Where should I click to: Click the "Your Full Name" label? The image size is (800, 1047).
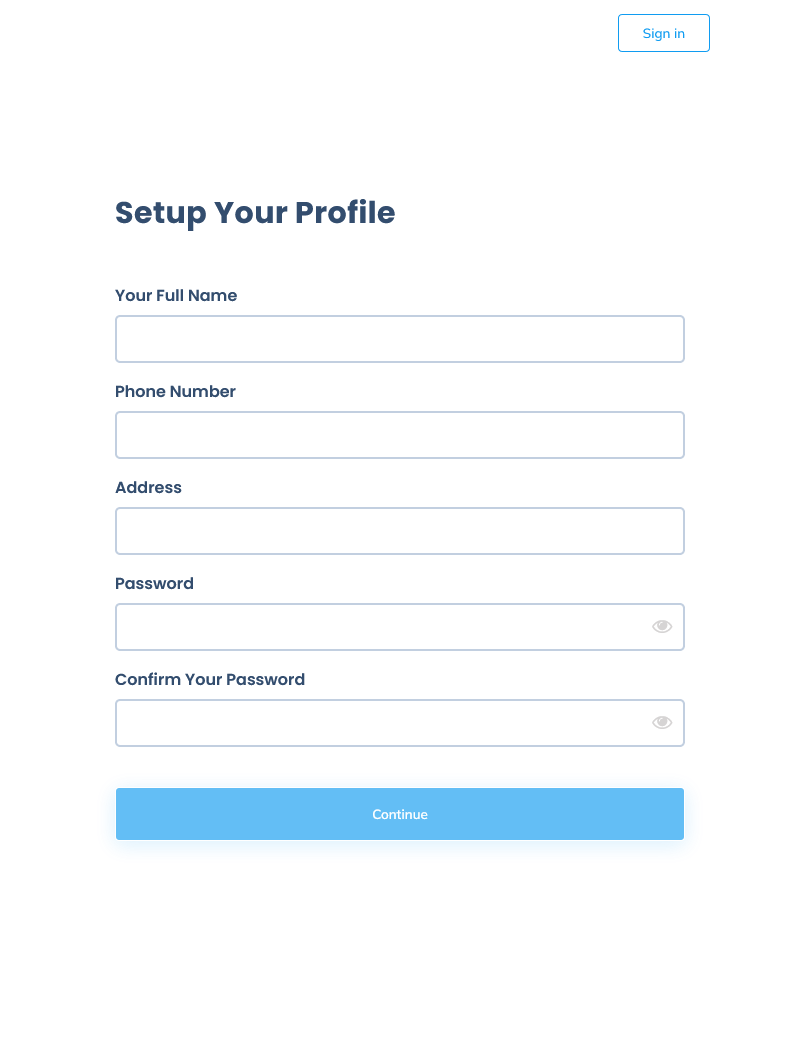[x=176, y=295]
